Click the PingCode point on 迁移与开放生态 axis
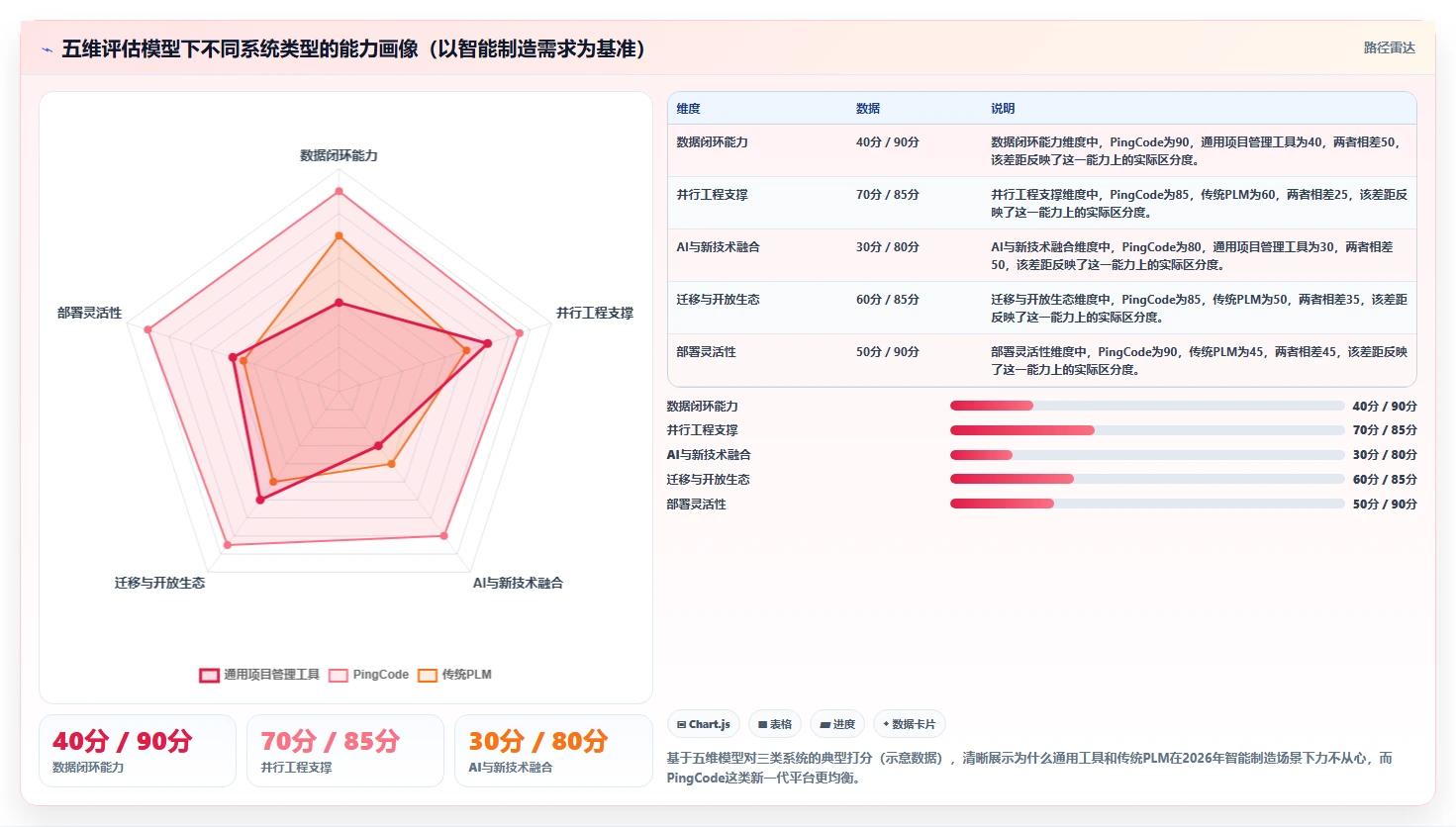 [228, 544]
